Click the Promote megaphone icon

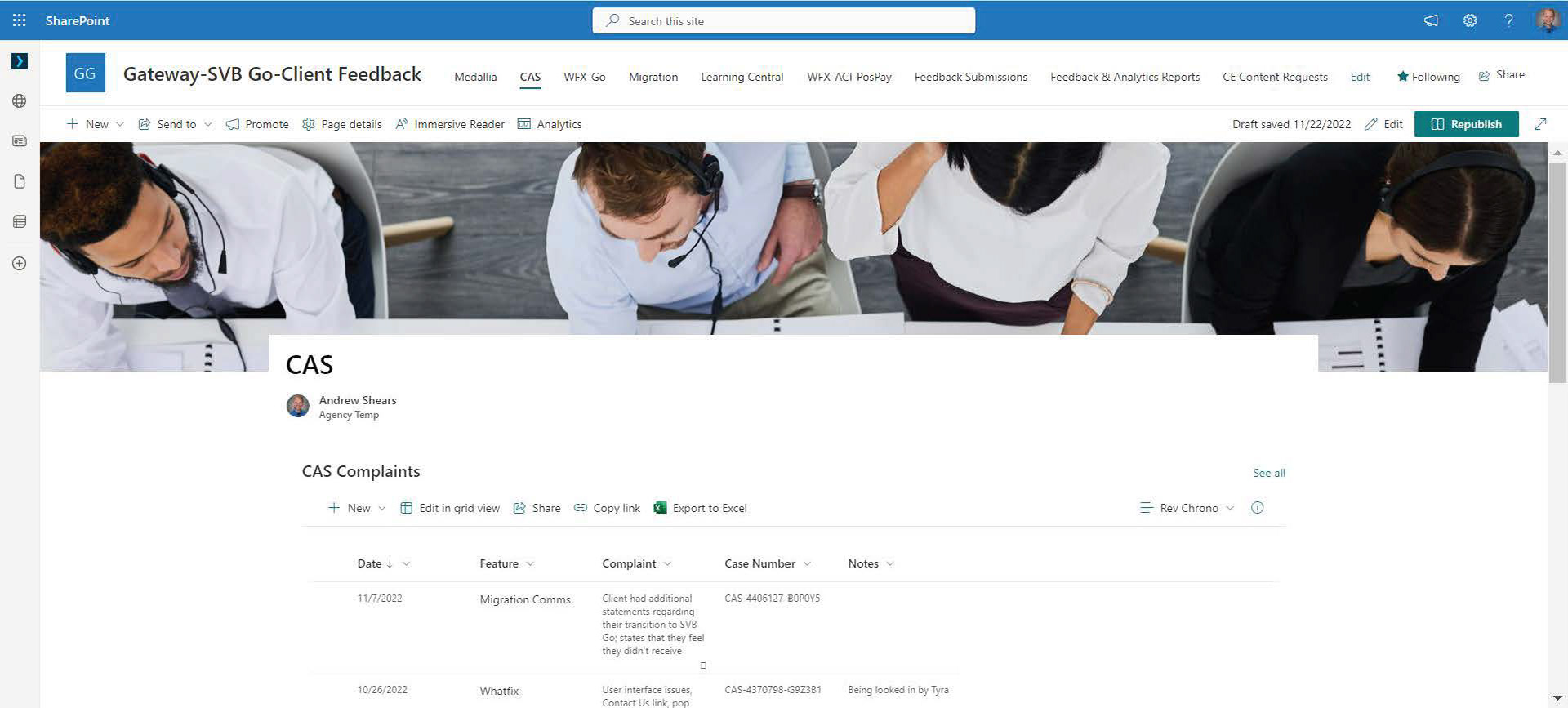tap(233, 124)
